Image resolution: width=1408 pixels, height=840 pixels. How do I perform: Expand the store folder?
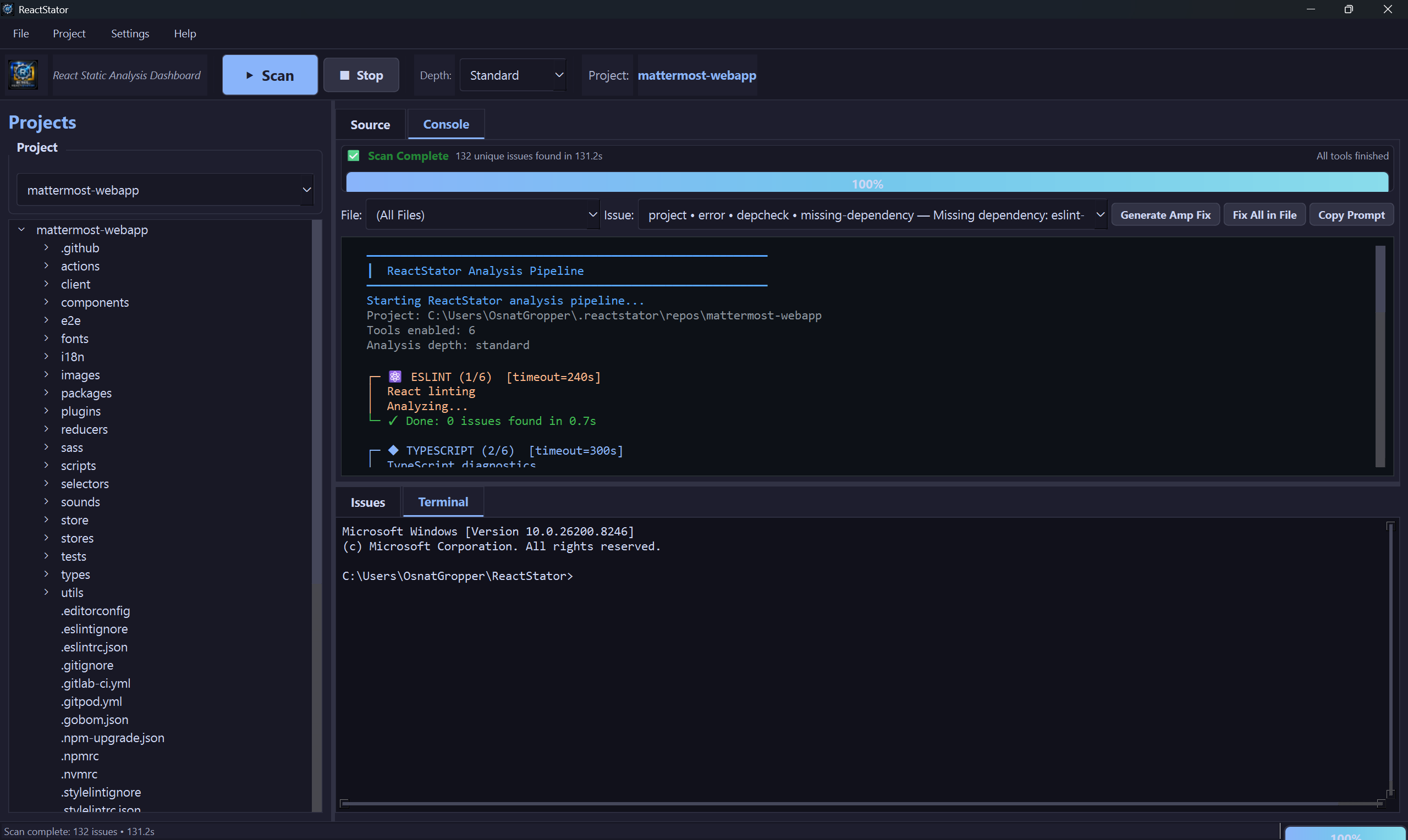coord(46,519)
